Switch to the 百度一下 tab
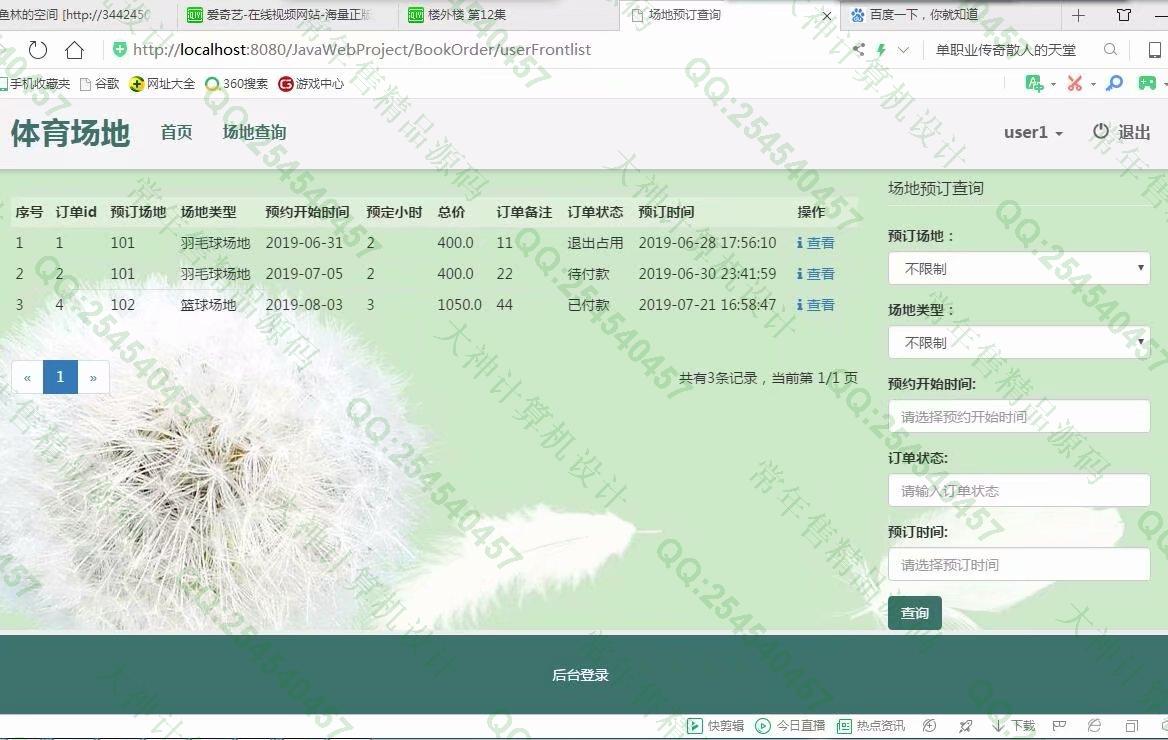This screenshot has height=740, width=1168. tap(950, 15)
